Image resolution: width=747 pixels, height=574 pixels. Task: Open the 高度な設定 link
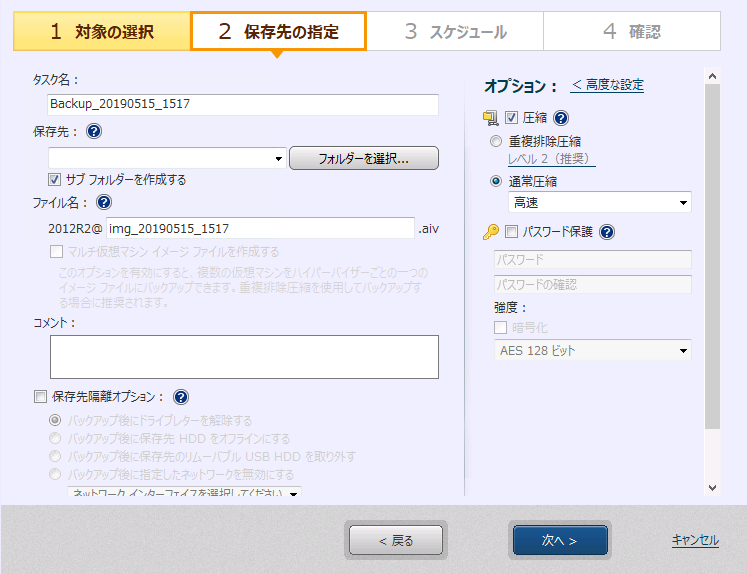pos(607,85)
